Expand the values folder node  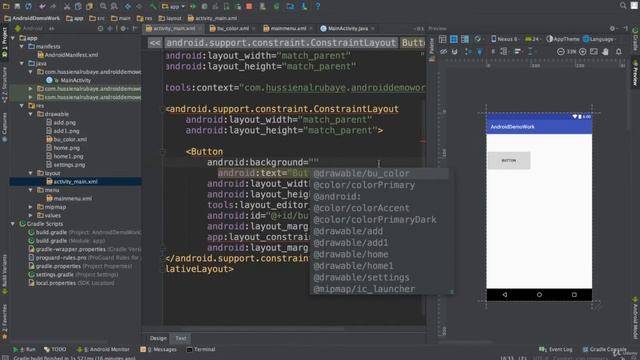pos(31,216)
